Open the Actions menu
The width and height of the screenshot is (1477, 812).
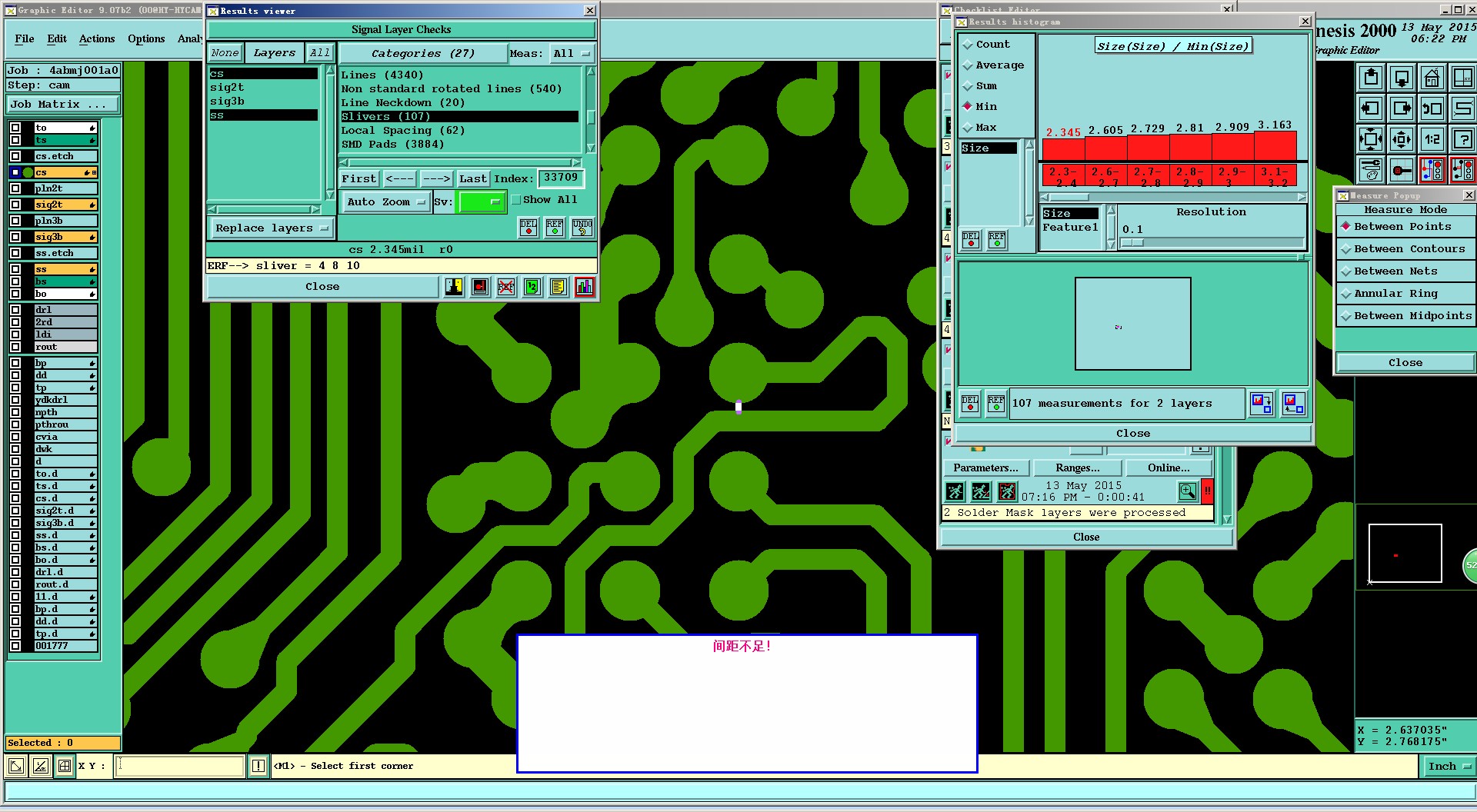pos(97,38)
